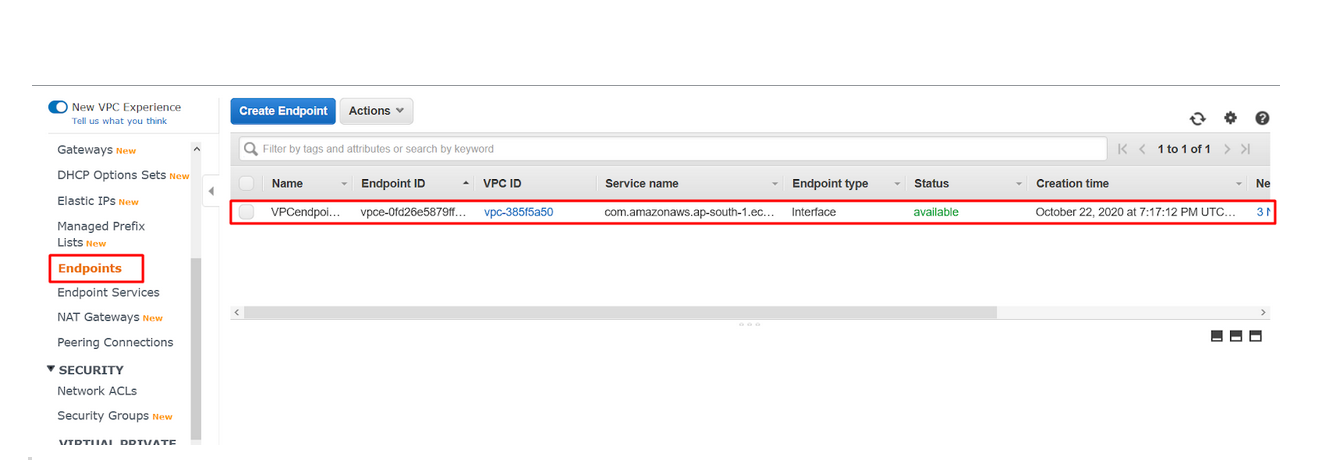Click the help question mark icon
The image size is (1330, 460).
[1262, 118]
